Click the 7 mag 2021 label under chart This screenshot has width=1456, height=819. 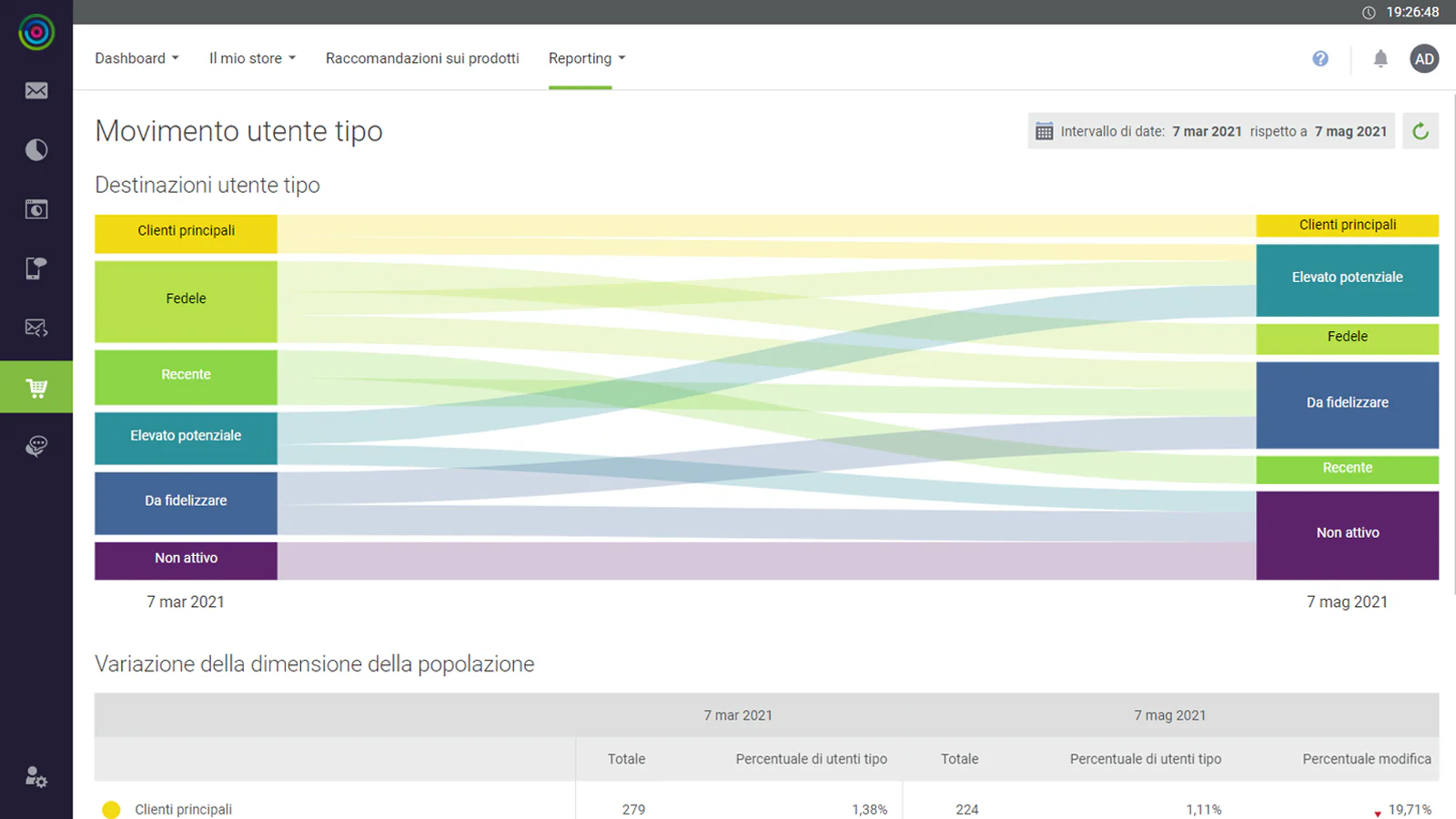click(x=1348, y=602)
